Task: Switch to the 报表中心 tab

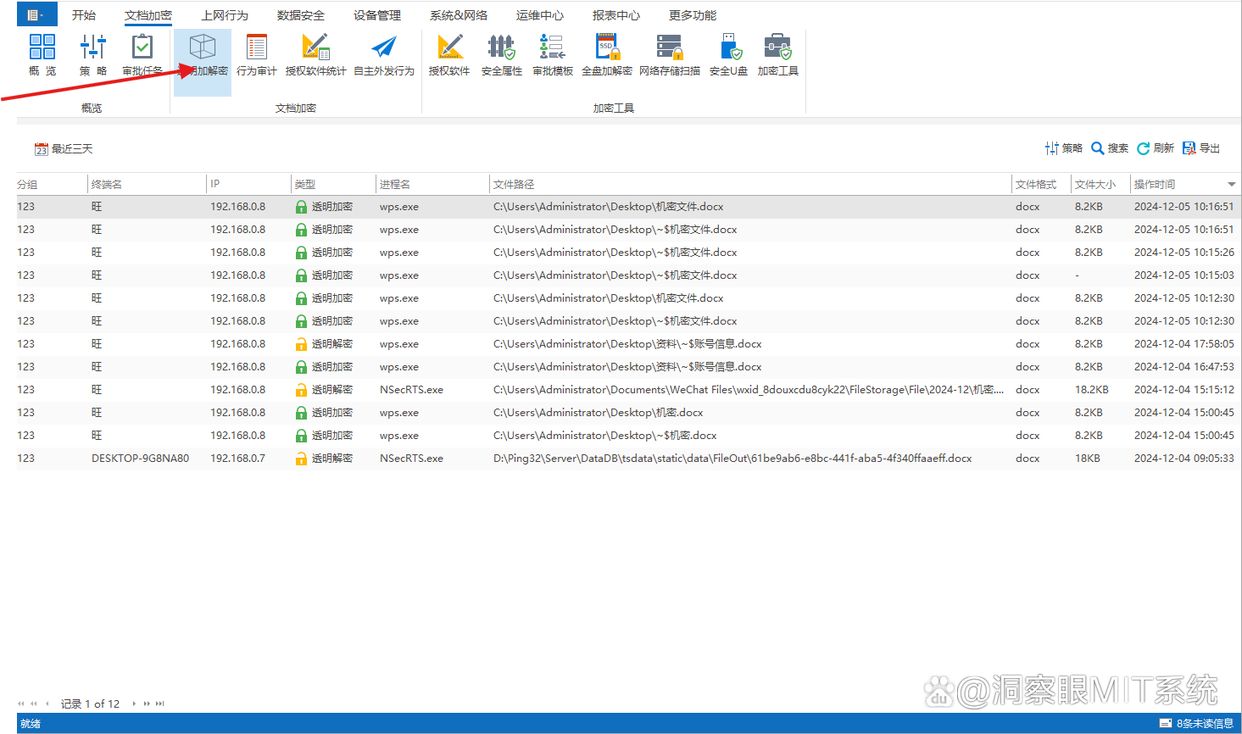Action: click(x=616, y=15)
